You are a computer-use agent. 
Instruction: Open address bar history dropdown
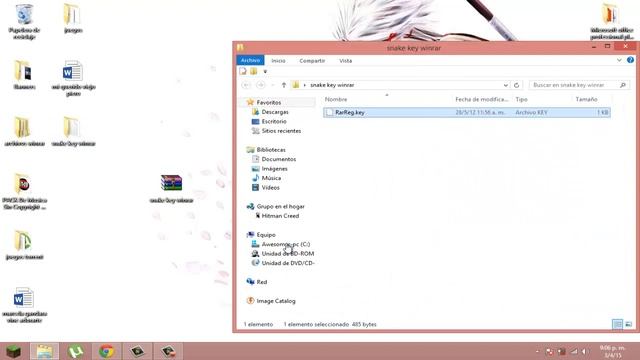pyautogui.click(x=506, y=85)
